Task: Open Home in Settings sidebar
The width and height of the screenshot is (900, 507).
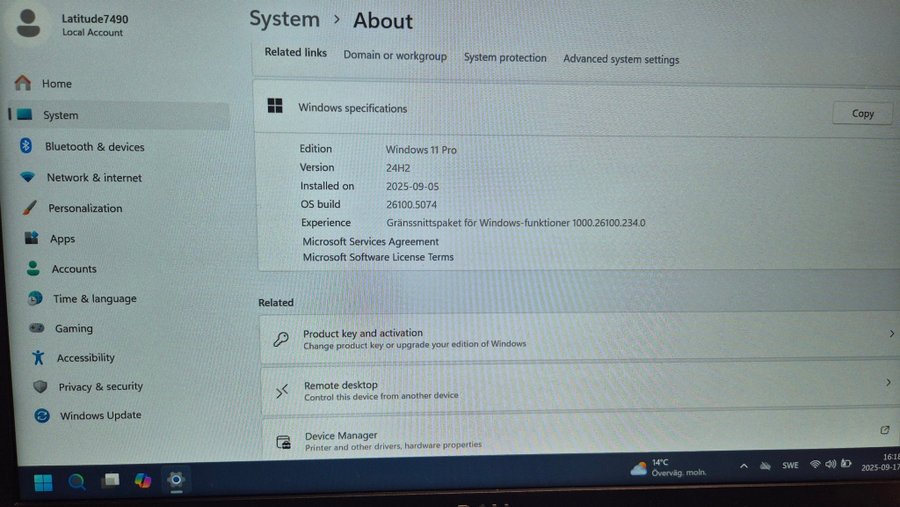Action: click(57, 84)
